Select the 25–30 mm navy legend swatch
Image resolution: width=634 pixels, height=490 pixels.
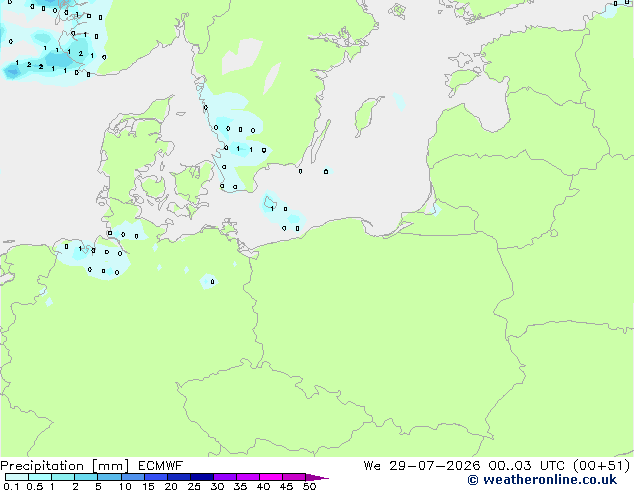(x=202, y=477)
